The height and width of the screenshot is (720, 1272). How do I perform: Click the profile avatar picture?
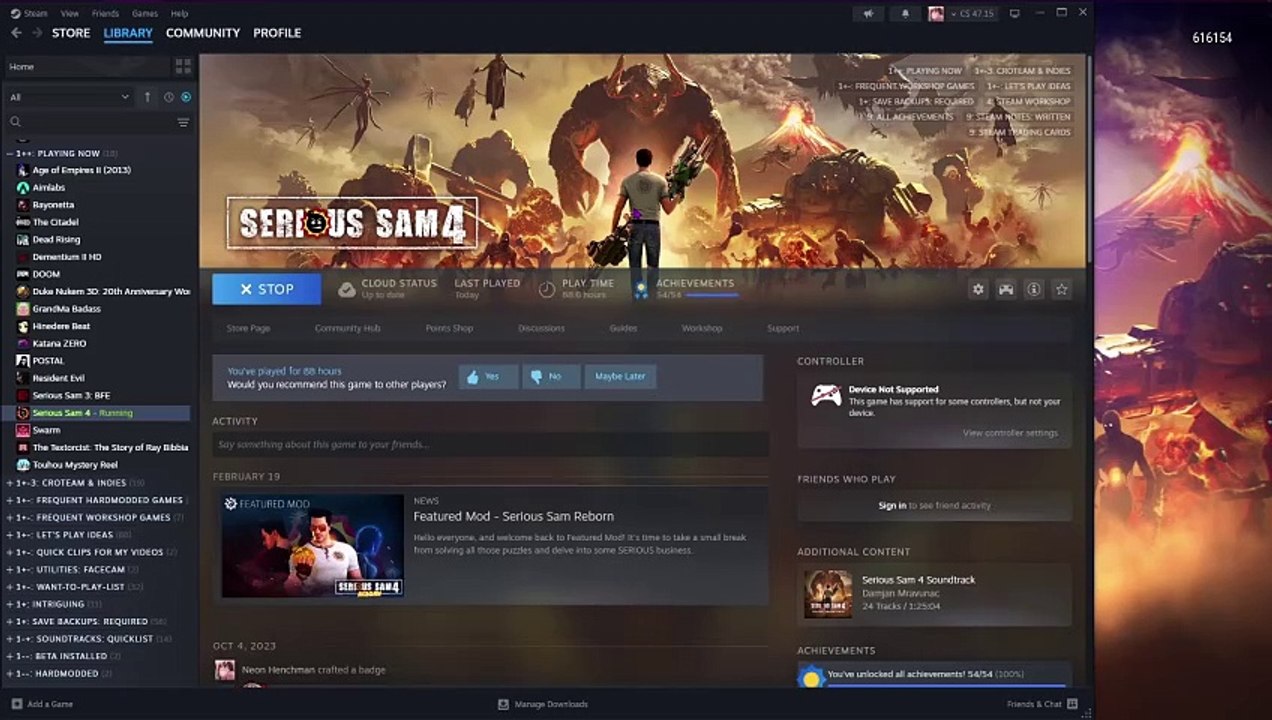936,13
